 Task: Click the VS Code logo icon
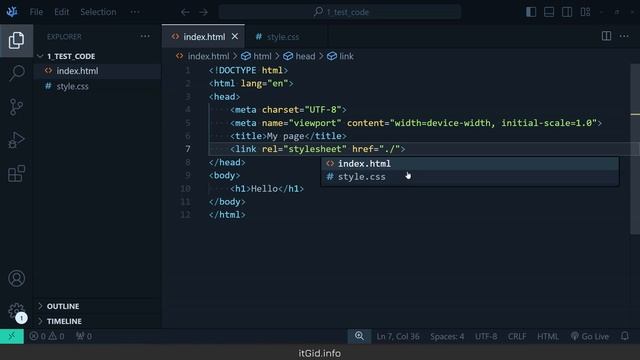(12, 12)
